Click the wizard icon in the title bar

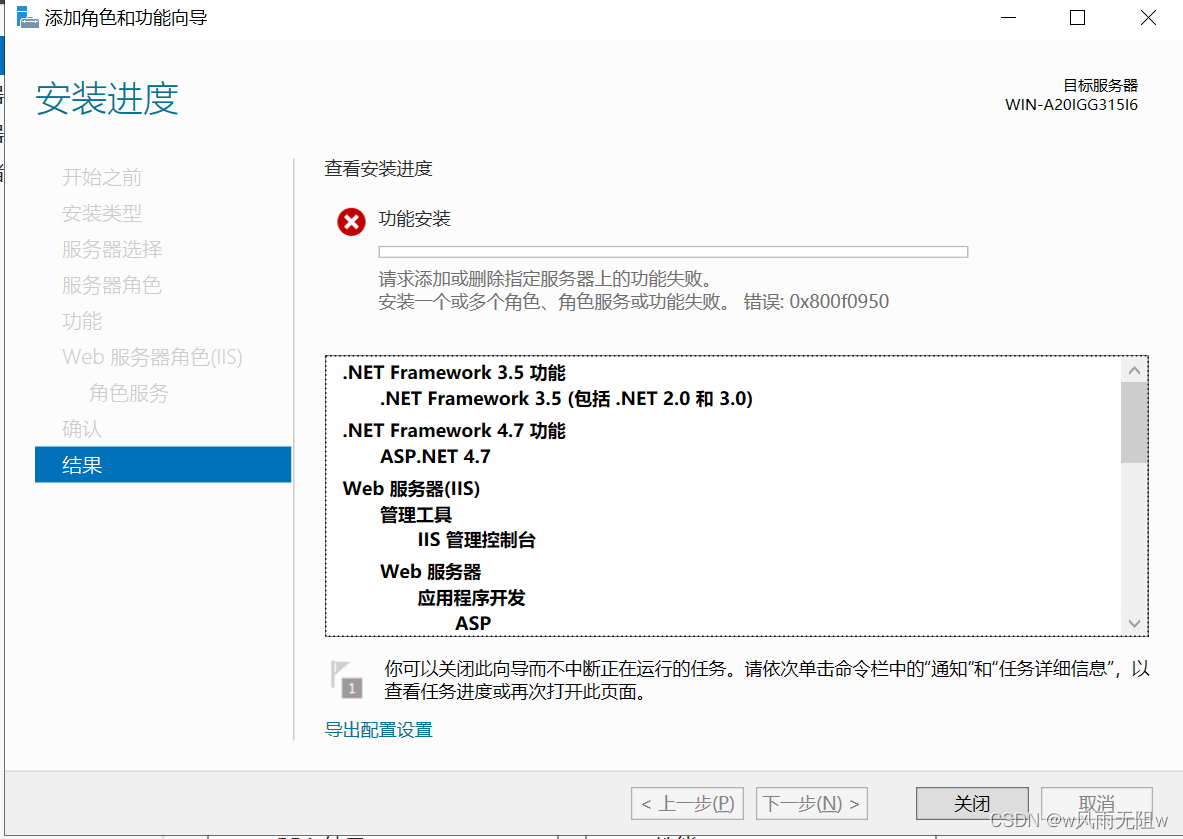(27, 16)
